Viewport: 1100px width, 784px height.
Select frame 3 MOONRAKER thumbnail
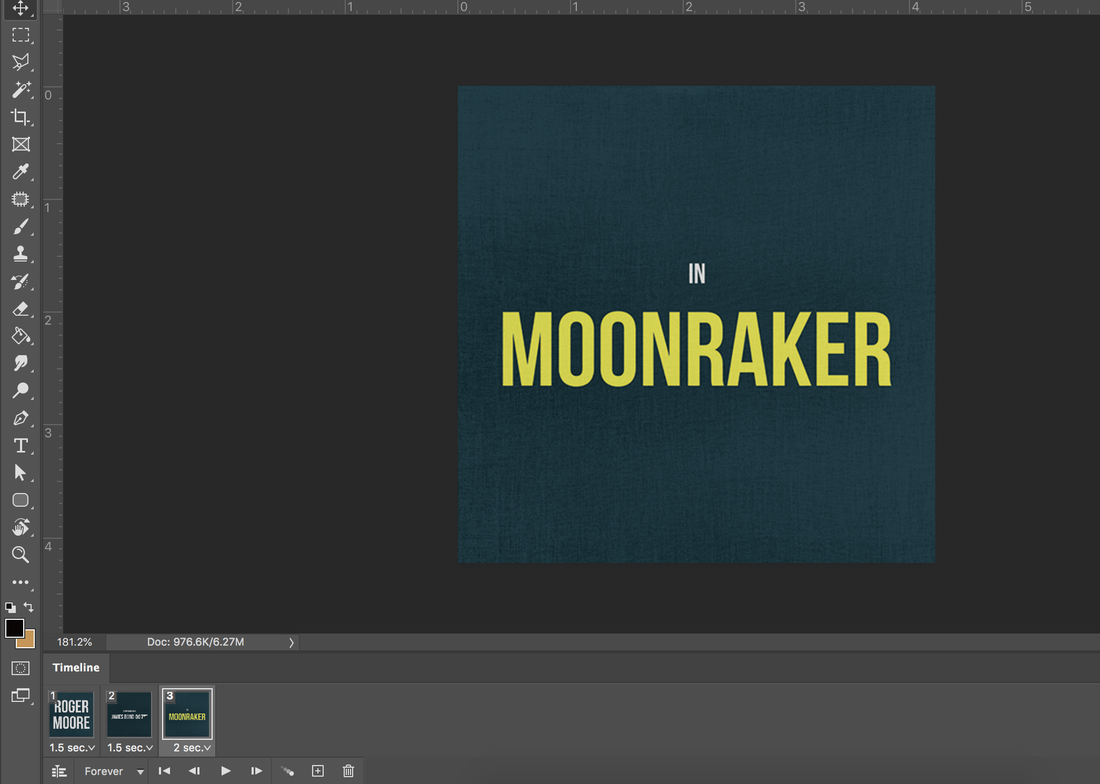[x=187, y=714]
